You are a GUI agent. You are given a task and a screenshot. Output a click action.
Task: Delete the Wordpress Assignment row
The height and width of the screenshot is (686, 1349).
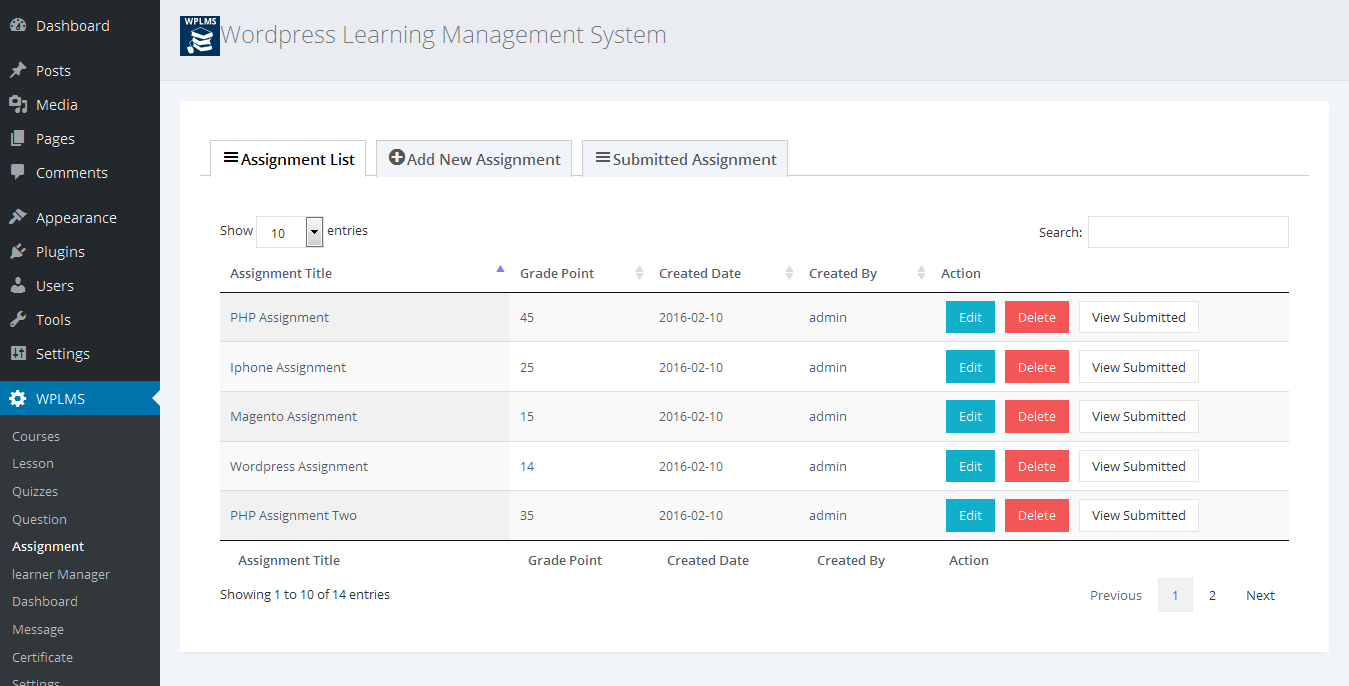tap(1037, 466)
